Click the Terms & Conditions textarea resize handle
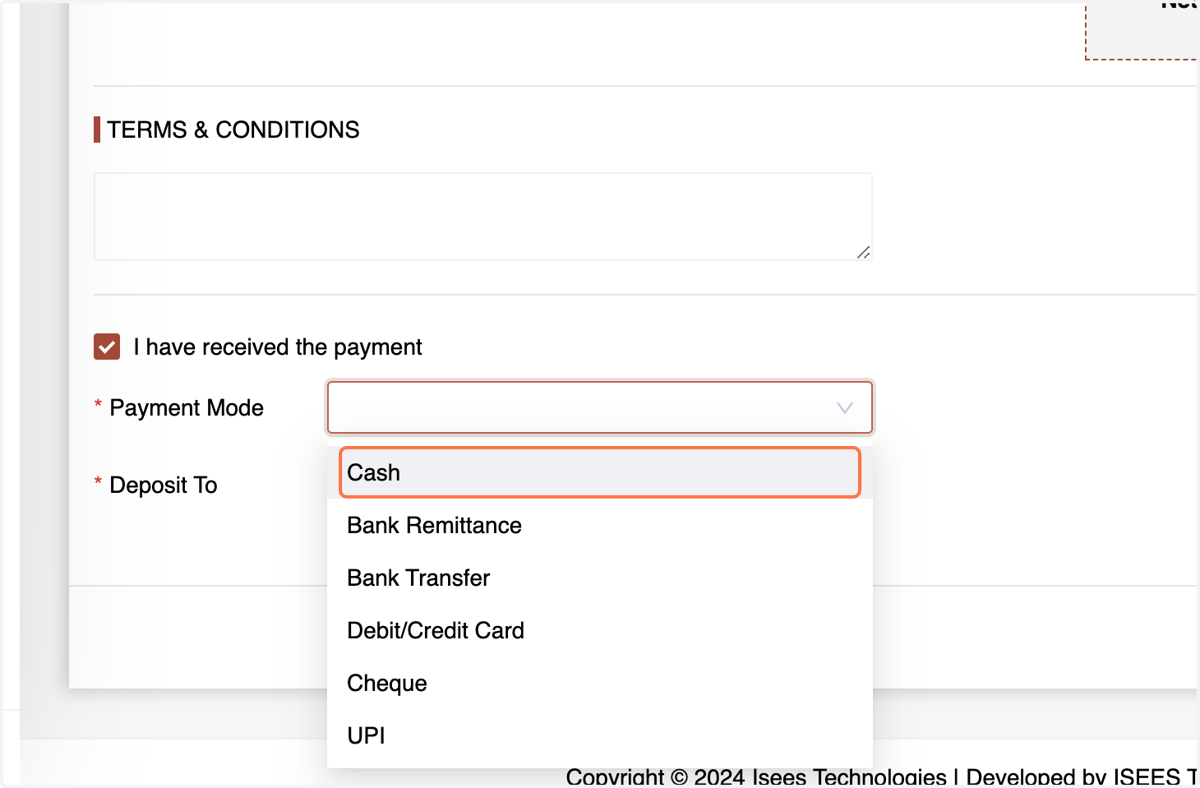Screen dimensions: 1200x788 pyautogui.click(x=863, y=252)
